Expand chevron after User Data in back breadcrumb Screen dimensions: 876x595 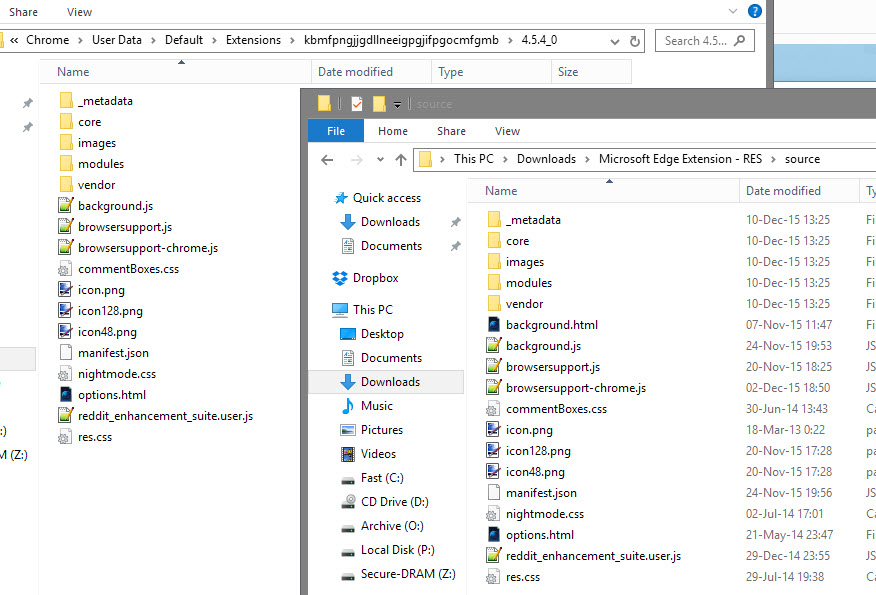point(153,40)
